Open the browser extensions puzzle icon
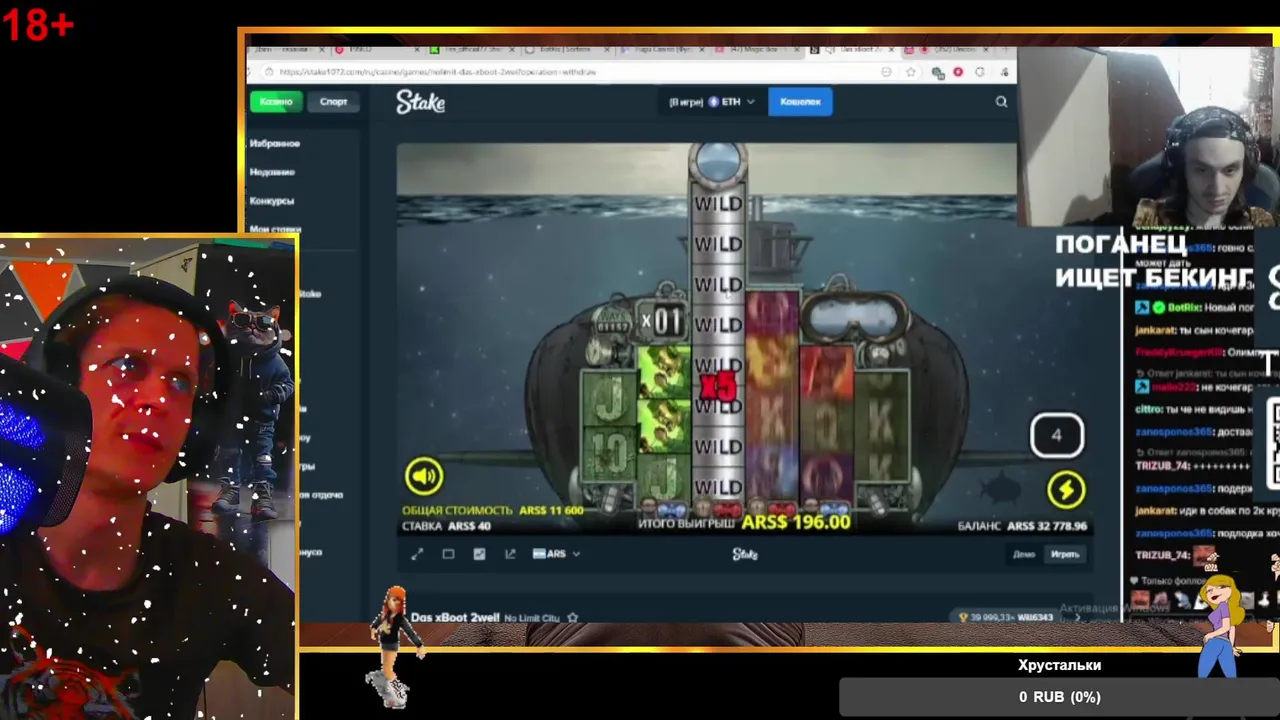This screenshot has width=1280, height=720. click(979, 72)
